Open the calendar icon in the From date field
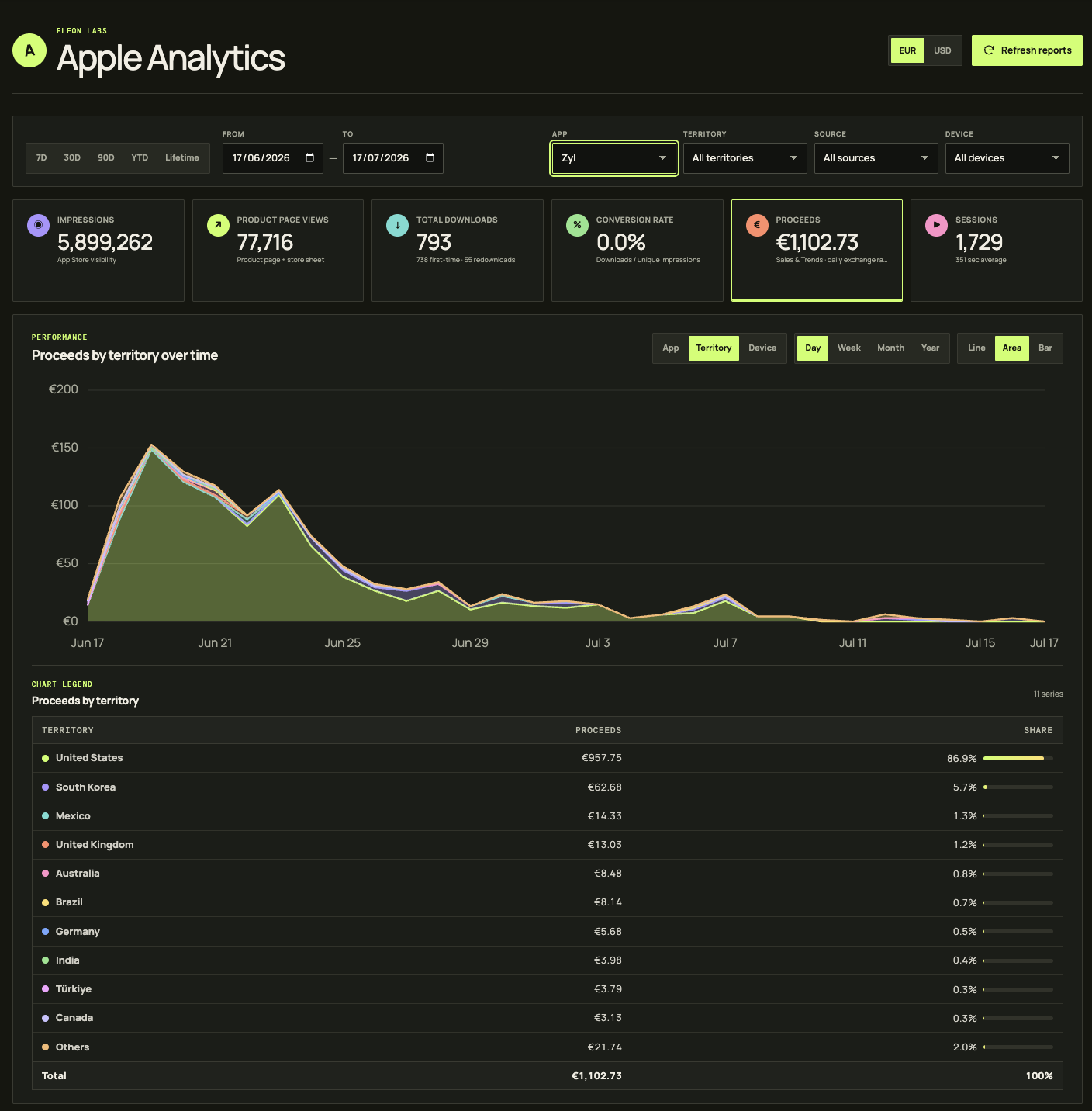The image size is (1092, 1111). [309, 157]
